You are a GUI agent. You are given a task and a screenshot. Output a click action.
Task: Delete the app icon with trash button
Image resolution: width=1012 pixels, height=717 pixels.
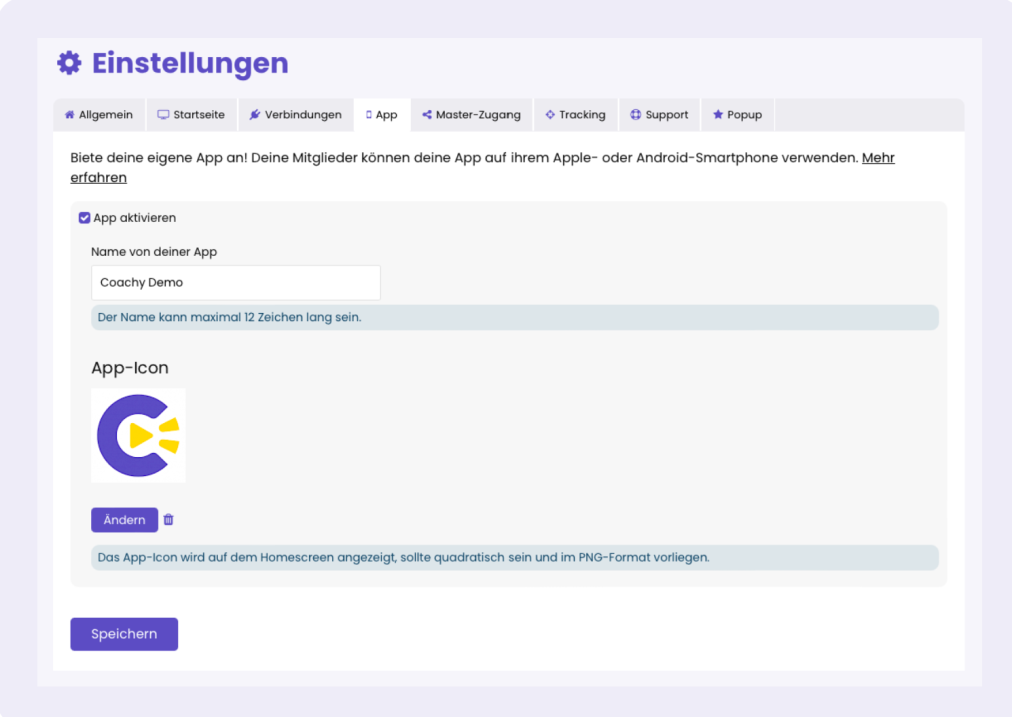[x=168, y=520]
